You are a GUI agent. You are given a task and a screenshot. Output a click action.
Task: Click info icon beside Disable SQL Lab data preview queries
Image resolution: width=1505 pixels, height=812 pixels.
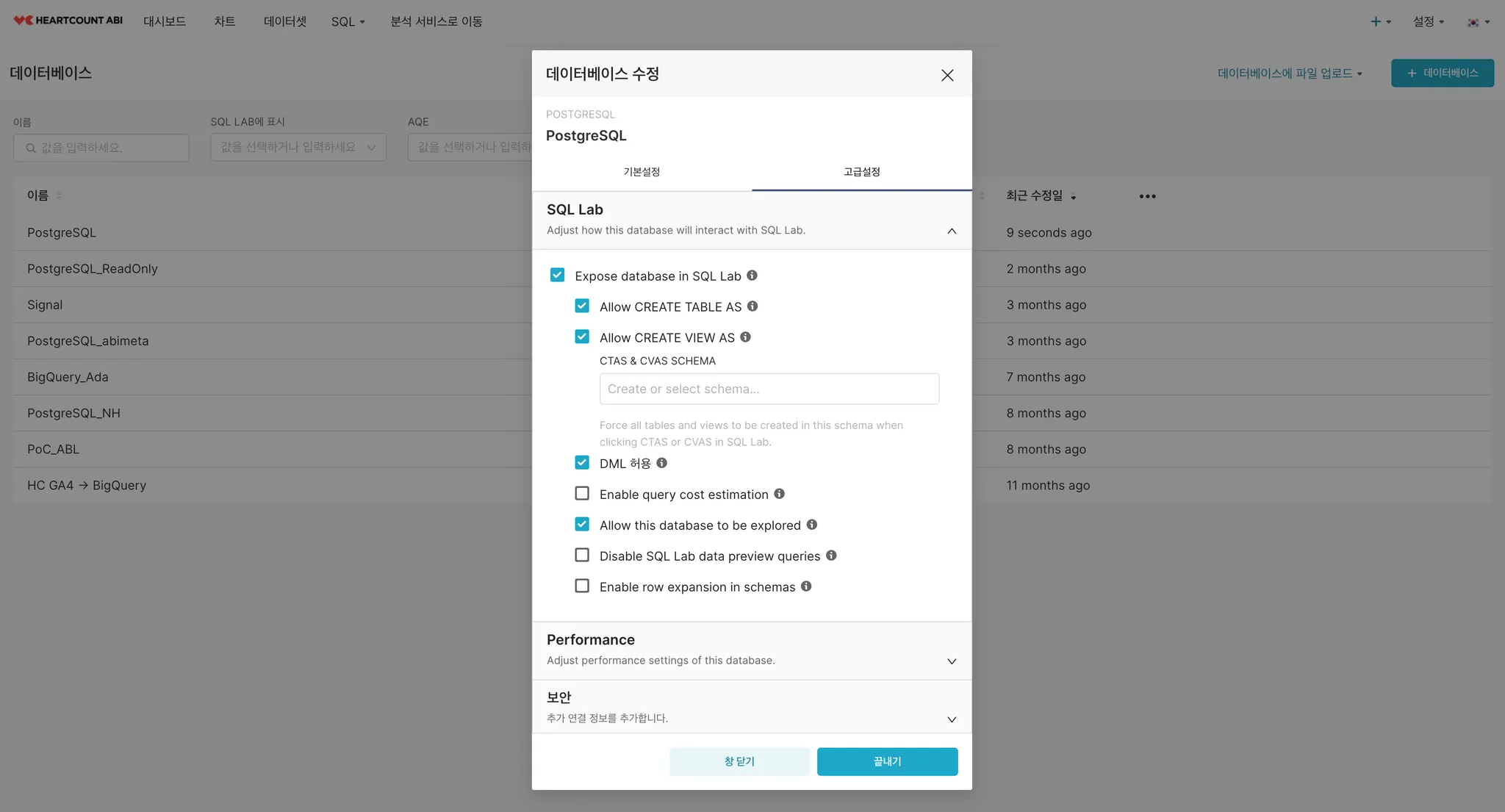pos(831,556)
